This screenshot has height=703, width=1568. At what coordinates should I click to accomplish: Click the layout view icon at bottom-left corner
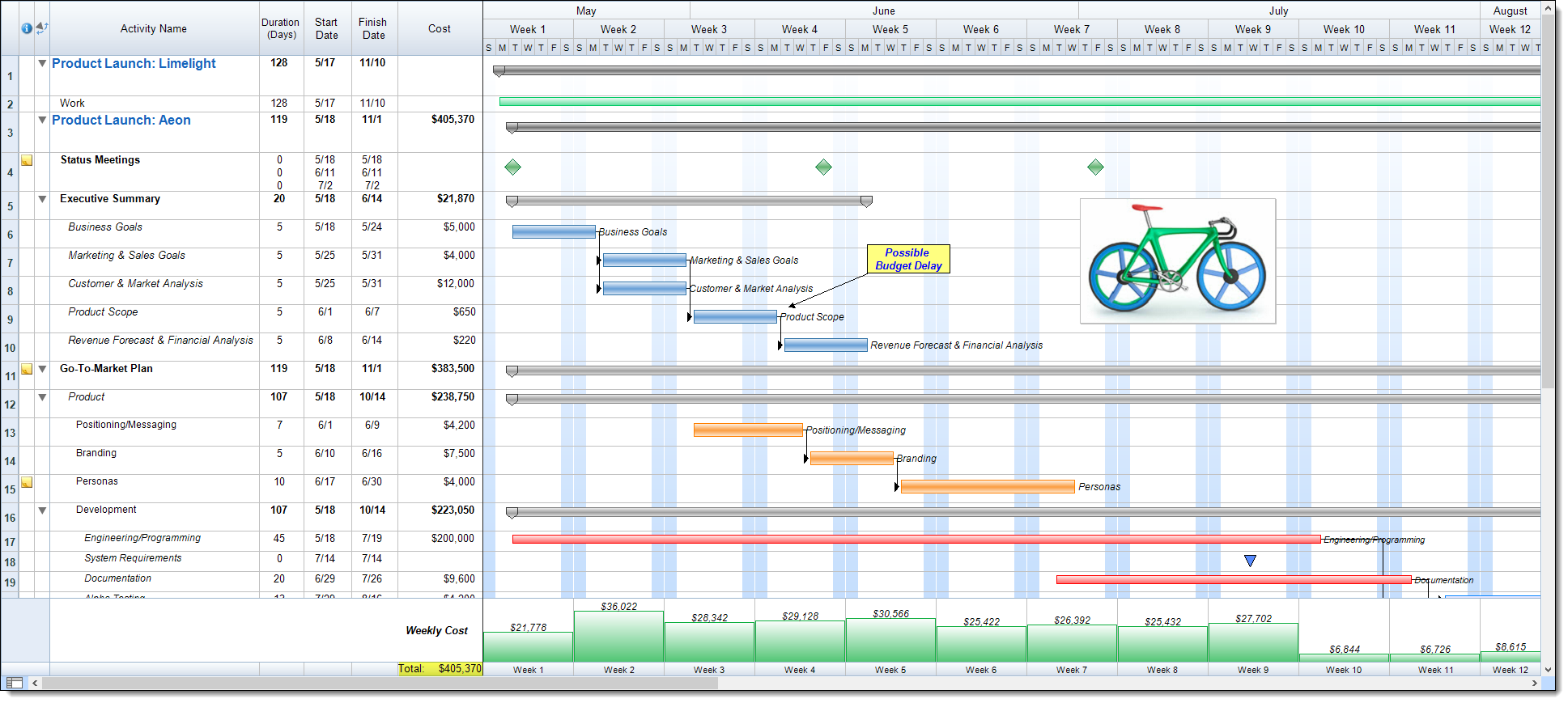15,683
